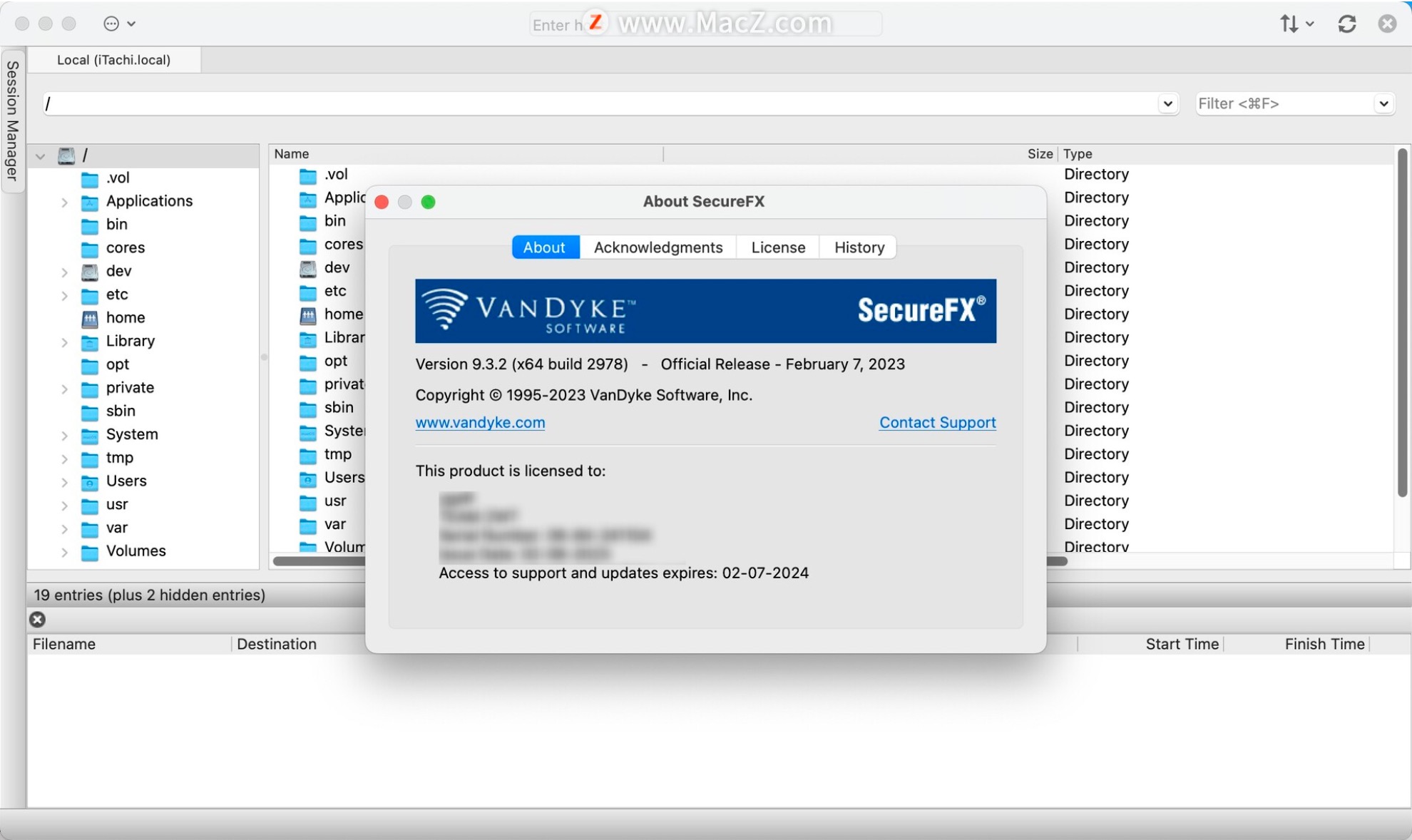Viewport: 1412px width, 840px height.
Task: Expand the Library folder in tree
Action: click(x=64, y=342)
